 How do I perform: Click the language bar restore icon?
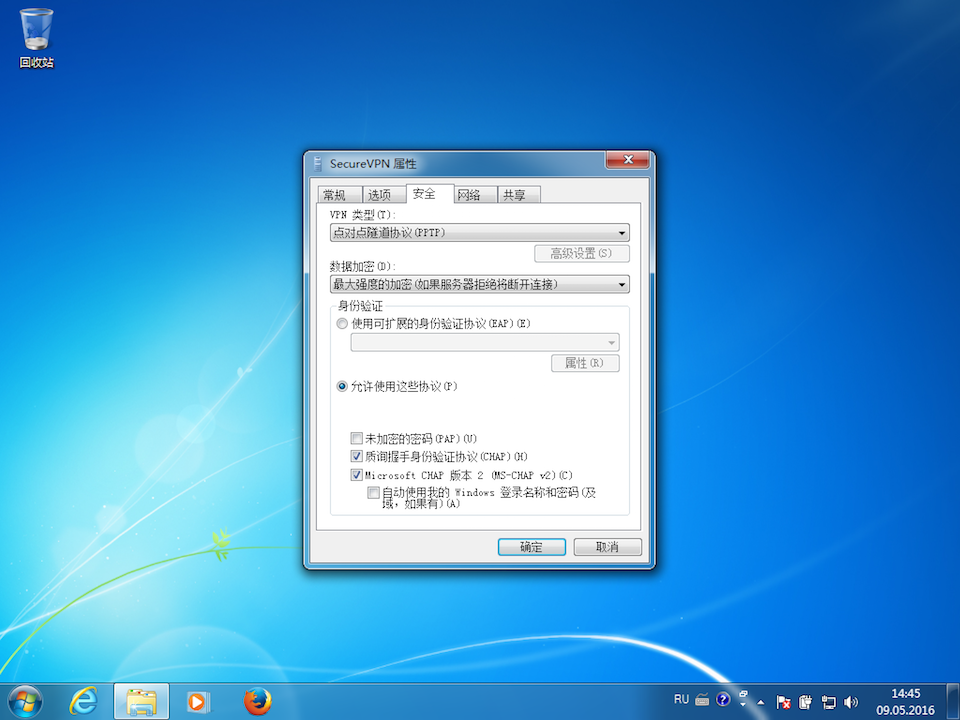tap(743, 694)
